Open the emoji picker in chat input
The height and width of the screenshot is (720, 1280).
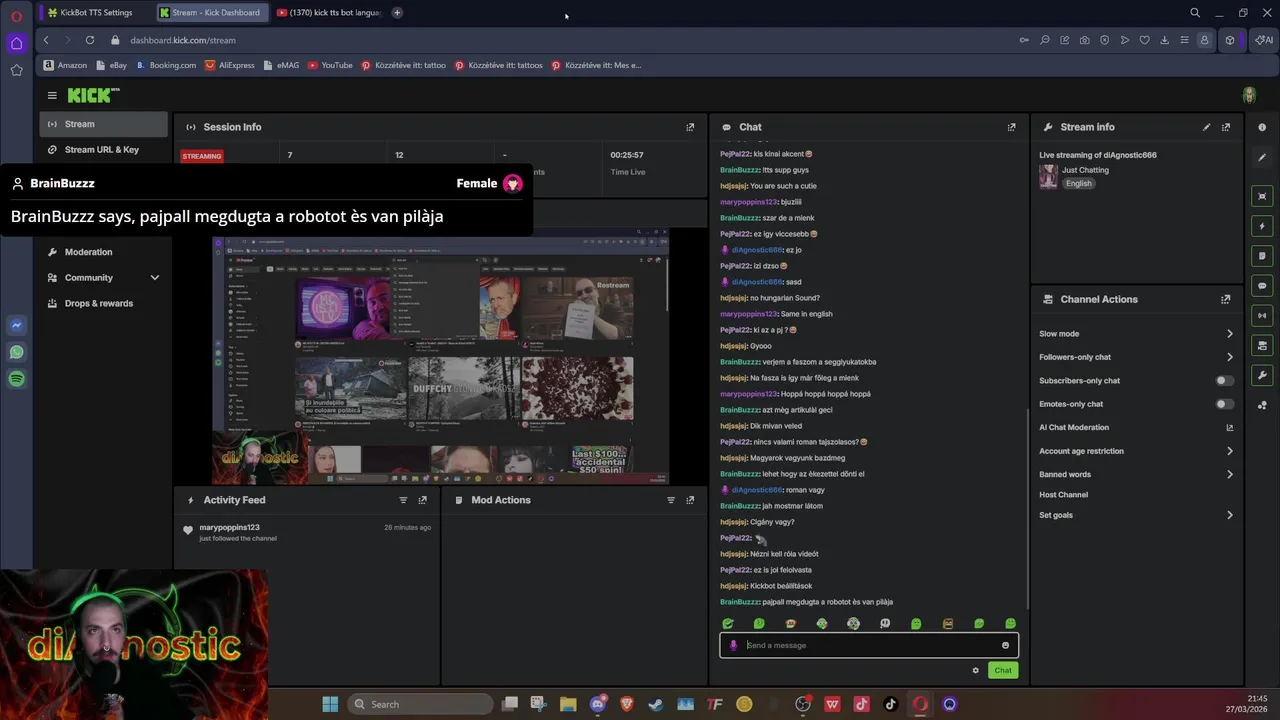1005,645
